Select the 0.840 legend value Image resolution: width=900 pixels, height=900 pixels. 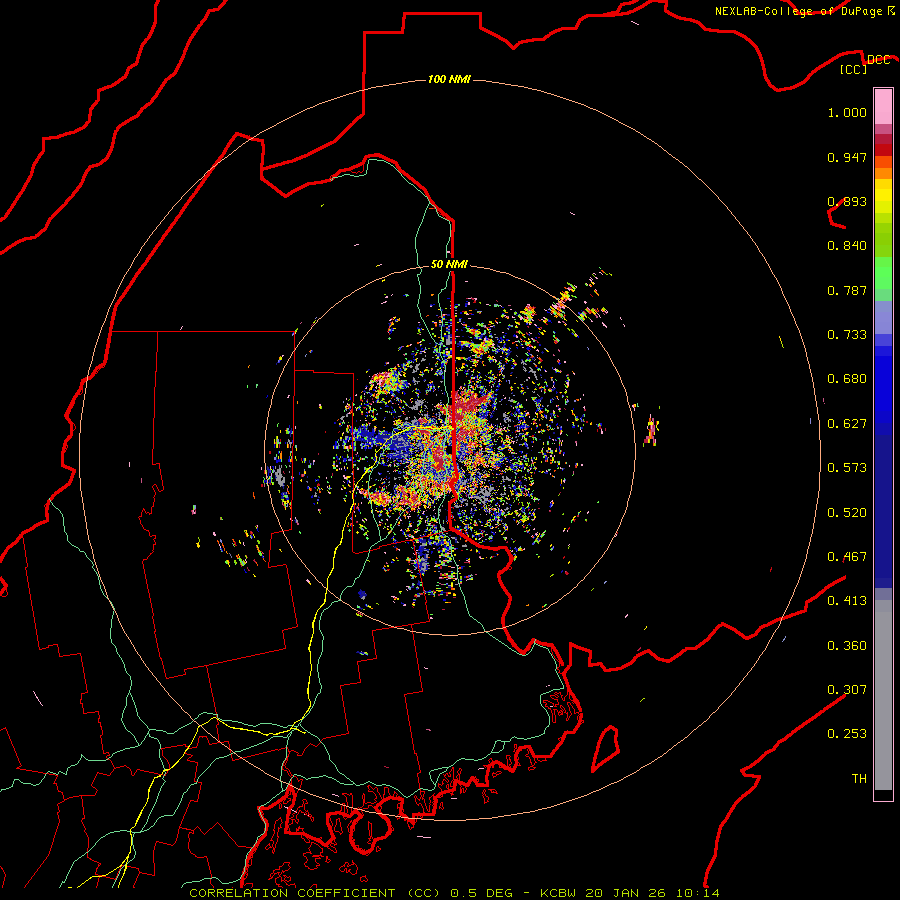847,246
